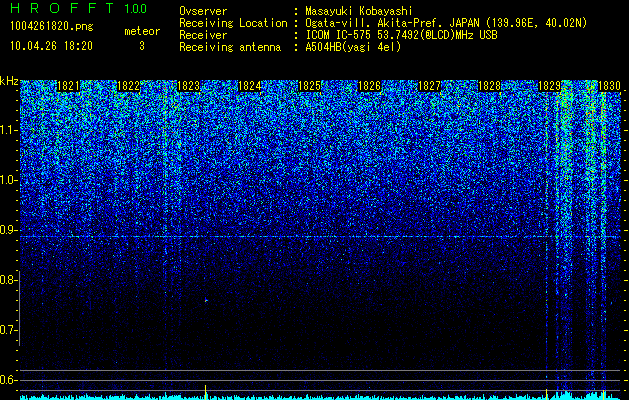
Task: Select the 1822 time marker
Action: pyautogui.click(x=128, y=86)
